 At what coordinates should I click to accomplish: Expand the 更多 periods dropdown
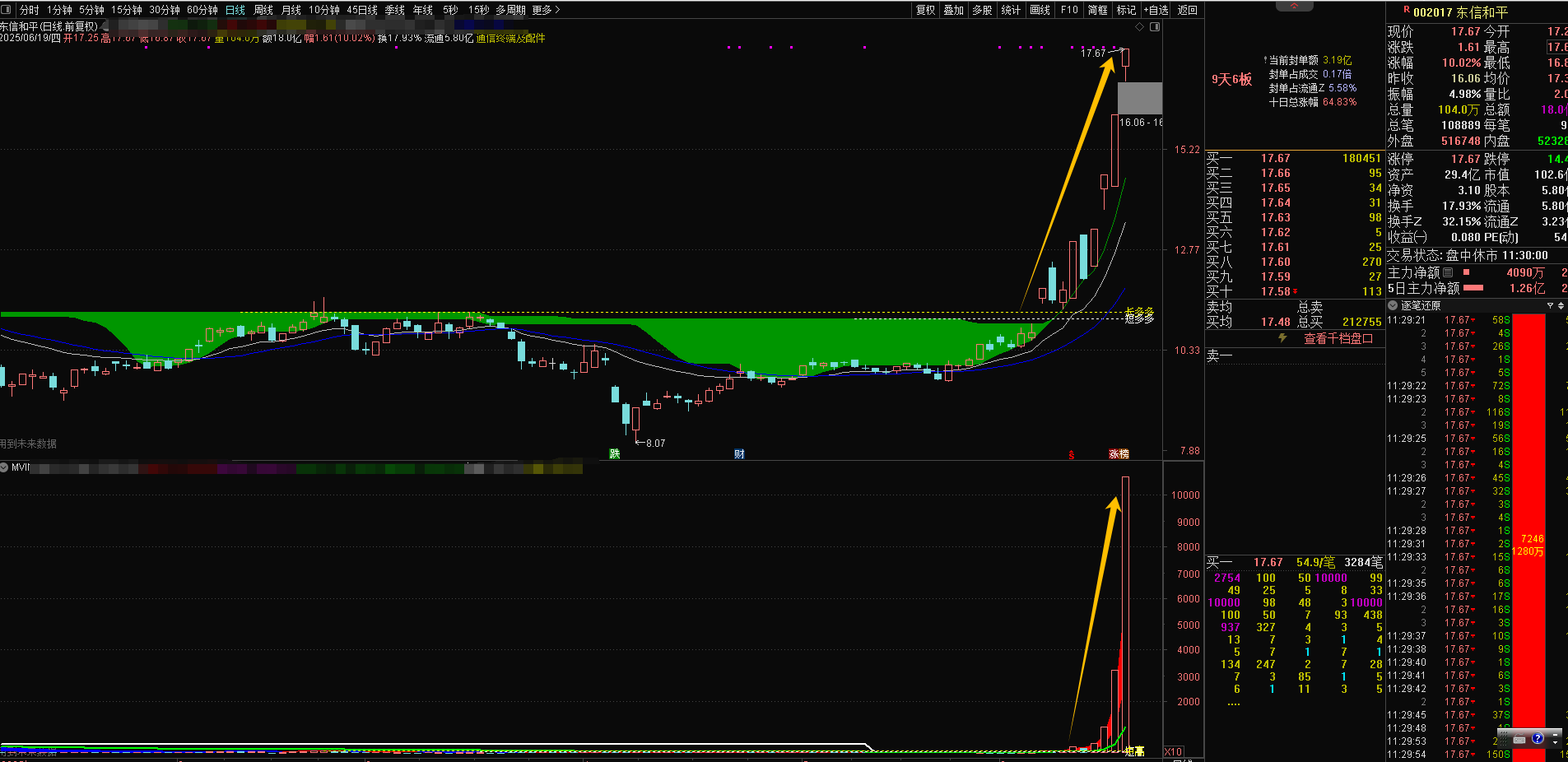click(546, 10)
